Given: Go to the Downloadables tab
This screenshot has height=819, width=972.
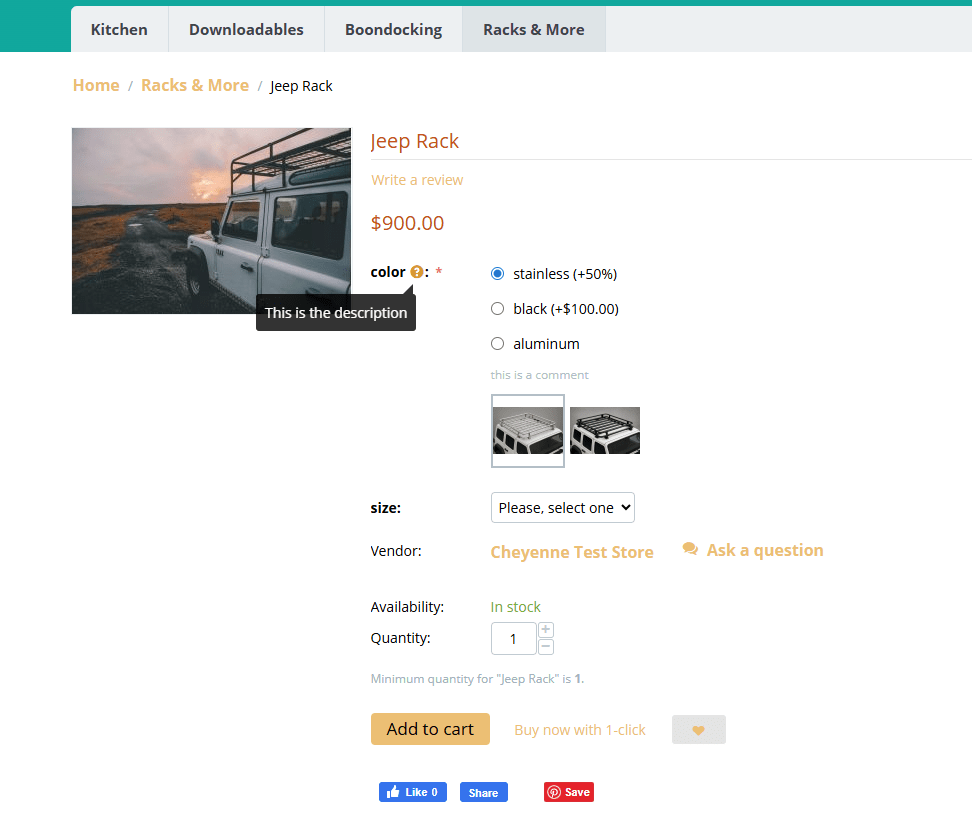Looking at the screenshot, I should click(x=246, y=29).
